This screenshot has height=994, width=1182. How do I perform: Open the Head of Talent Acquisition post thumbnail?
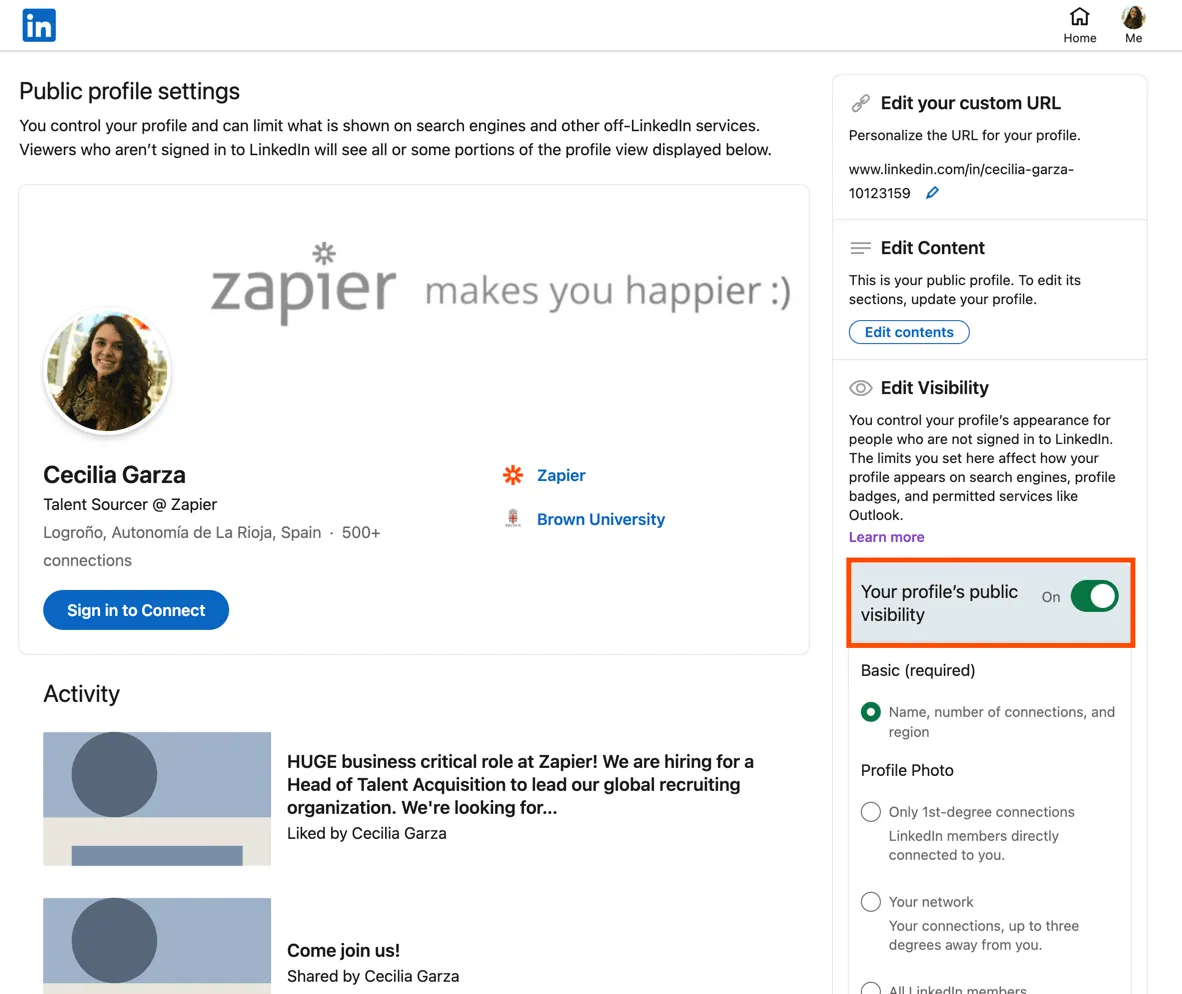point(157,798)
